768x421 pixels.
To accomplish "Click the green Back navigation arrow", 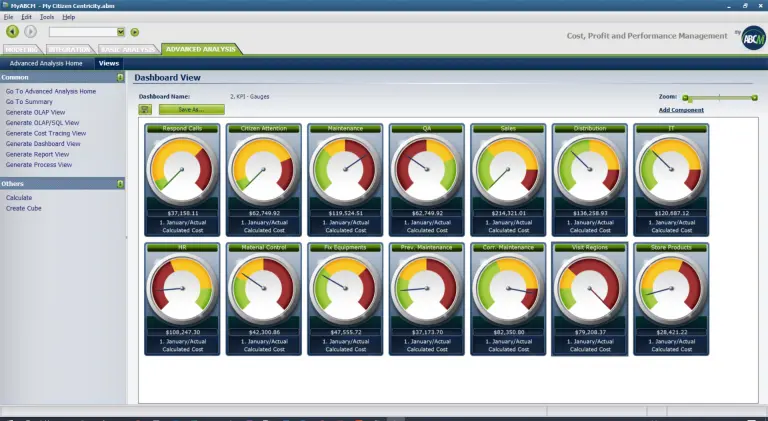I will coord(12,32).
